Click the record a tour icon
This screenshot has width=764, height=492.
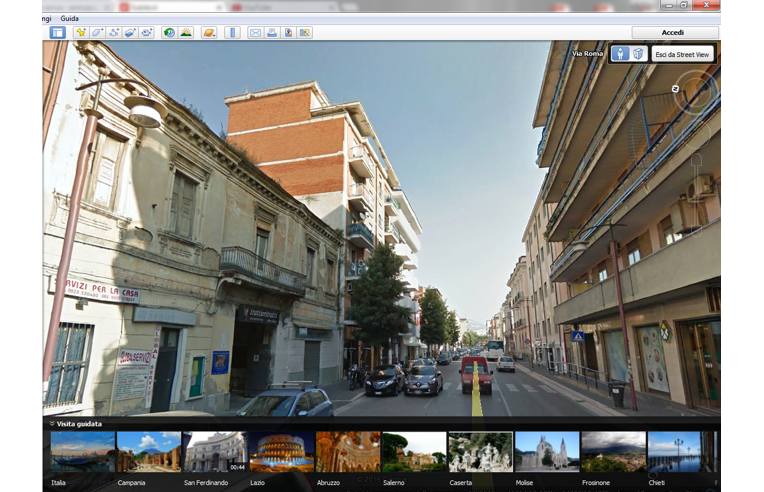point(147,33)
